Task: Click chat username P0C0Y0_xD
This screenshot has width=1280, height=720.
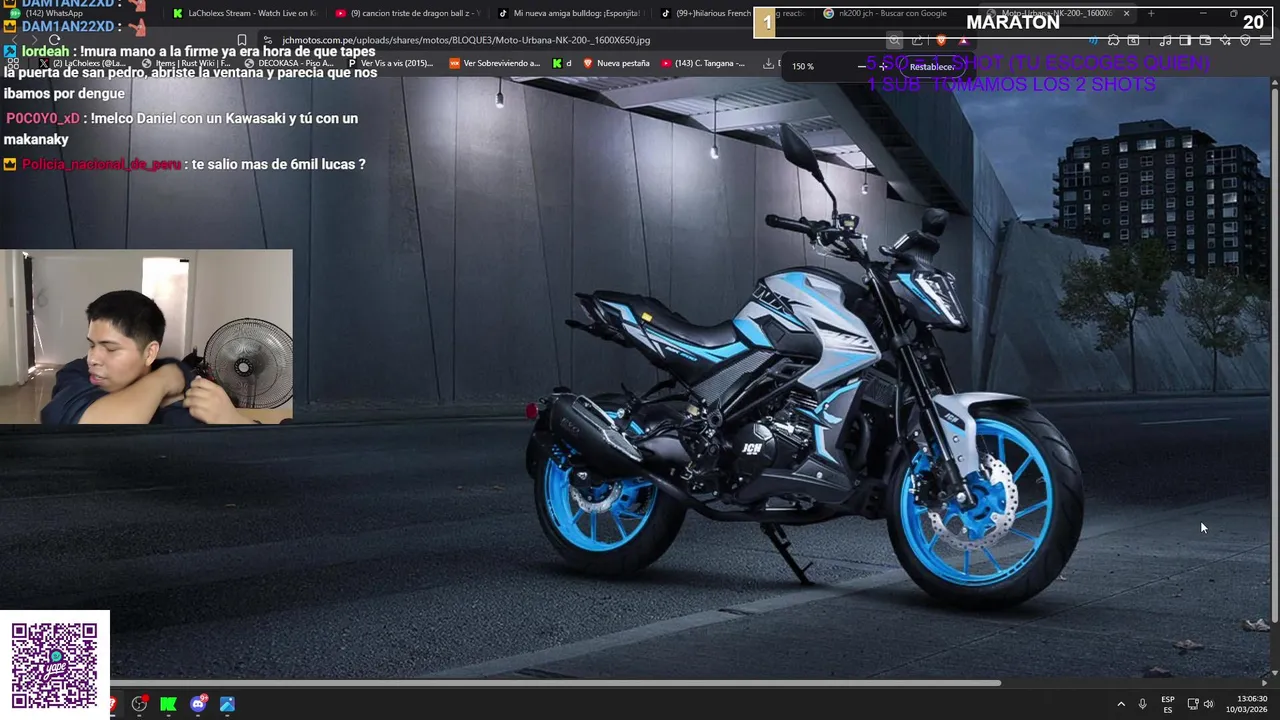Action: coord(42,118)
